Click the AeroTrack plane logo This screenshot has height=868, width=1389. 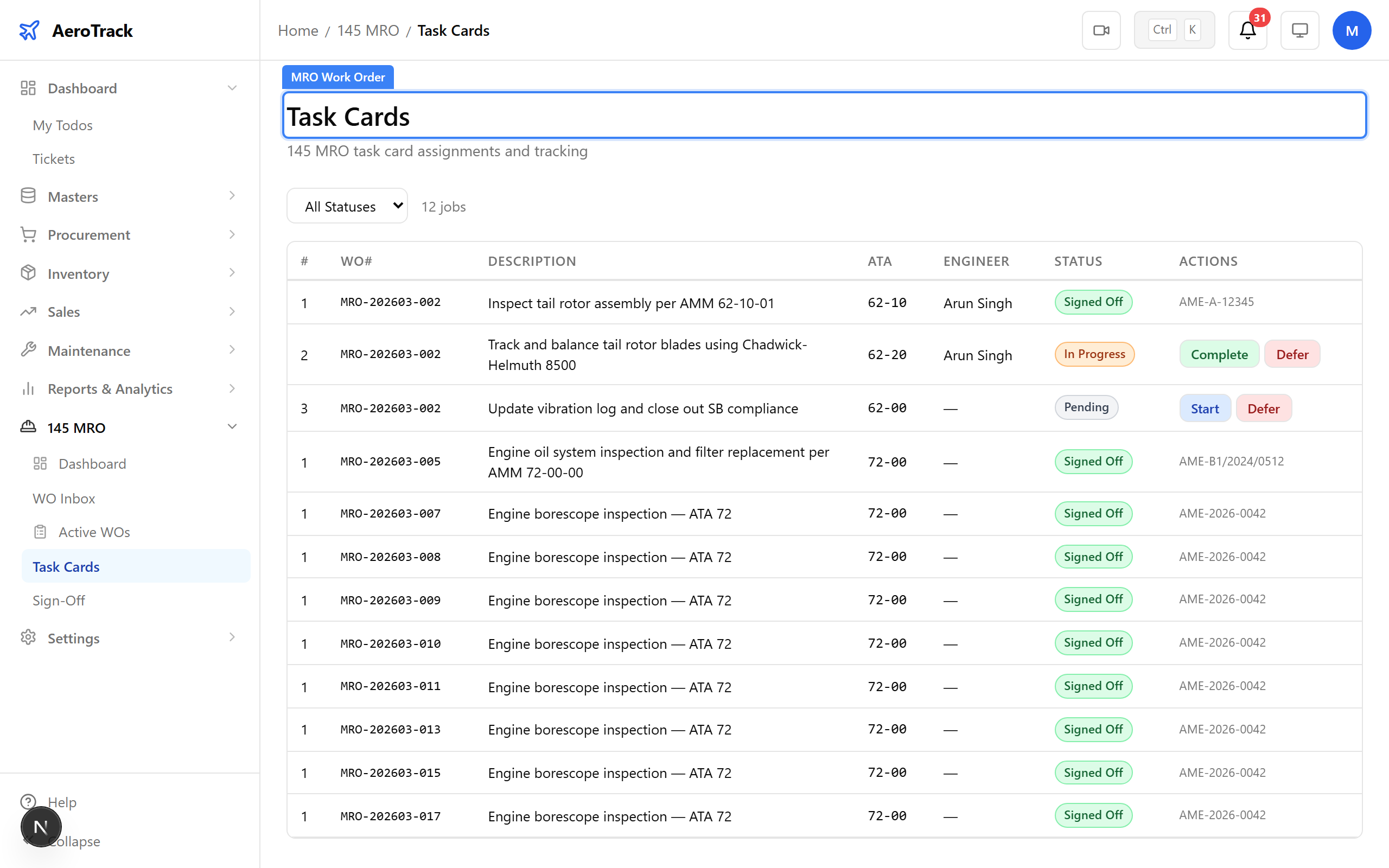(x=29, y=30)
